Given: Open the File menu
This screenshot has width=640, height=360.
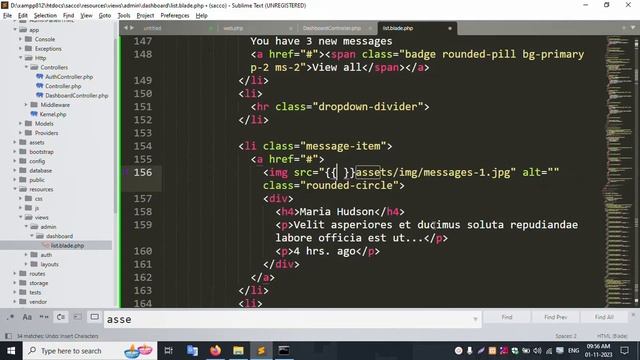Looking at the screenshot, I should (x=7, y=16).
